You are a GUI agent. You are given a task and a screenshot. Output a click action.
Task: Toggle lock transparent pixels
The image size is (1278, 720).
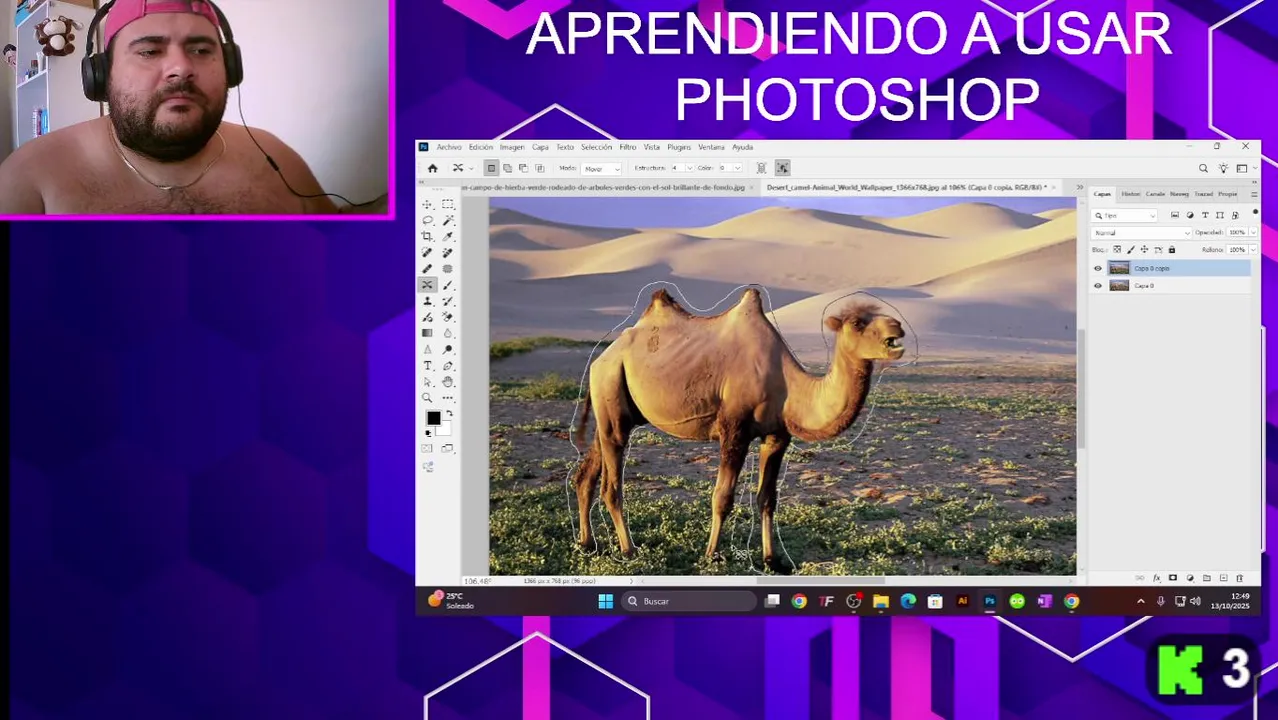point(1117,249)
